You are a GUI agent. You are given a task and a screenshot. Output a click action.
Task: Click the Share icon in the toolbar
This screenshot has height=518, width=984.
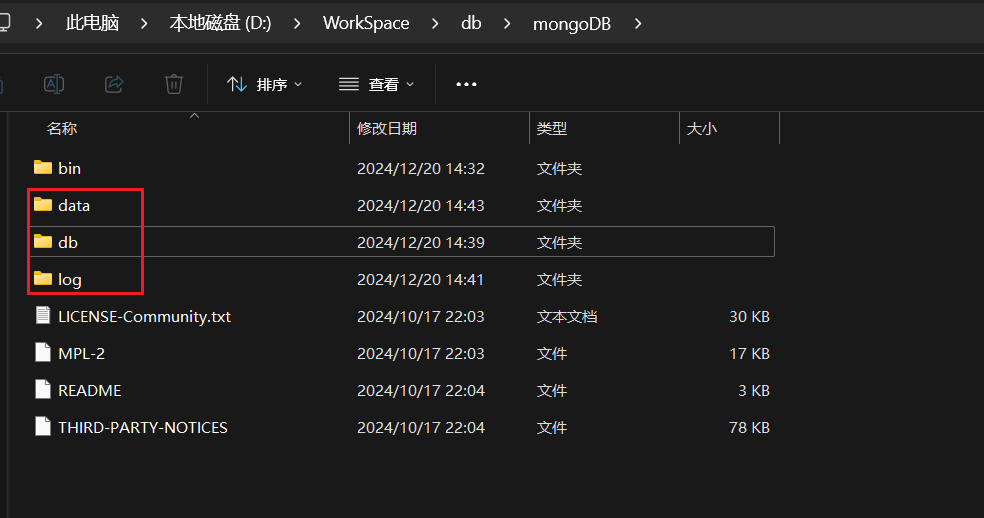pyautogui.click(x=114, y=84)
